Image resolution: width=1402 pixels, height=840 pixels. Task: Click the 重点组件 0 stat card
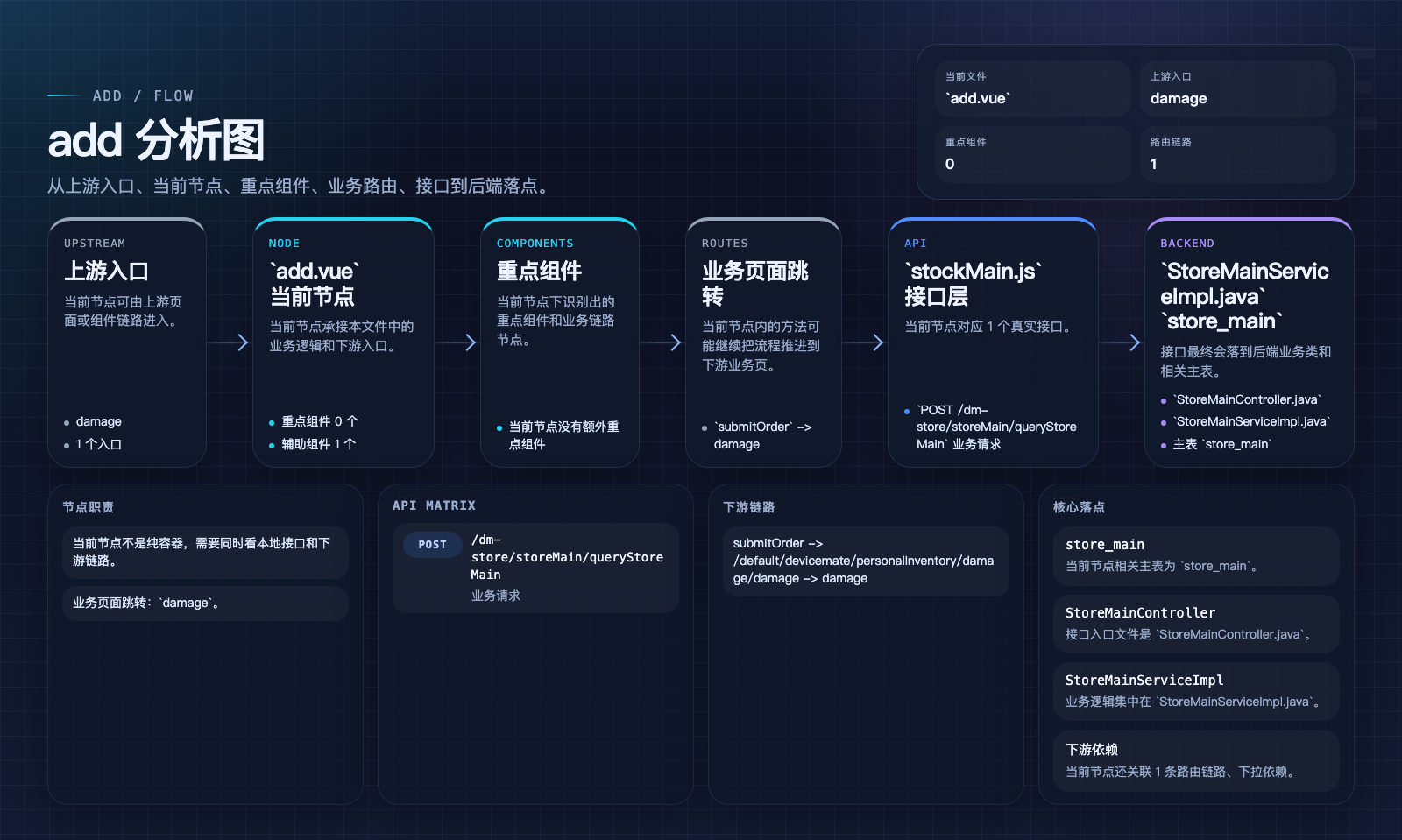click(x=1032, y=154)
